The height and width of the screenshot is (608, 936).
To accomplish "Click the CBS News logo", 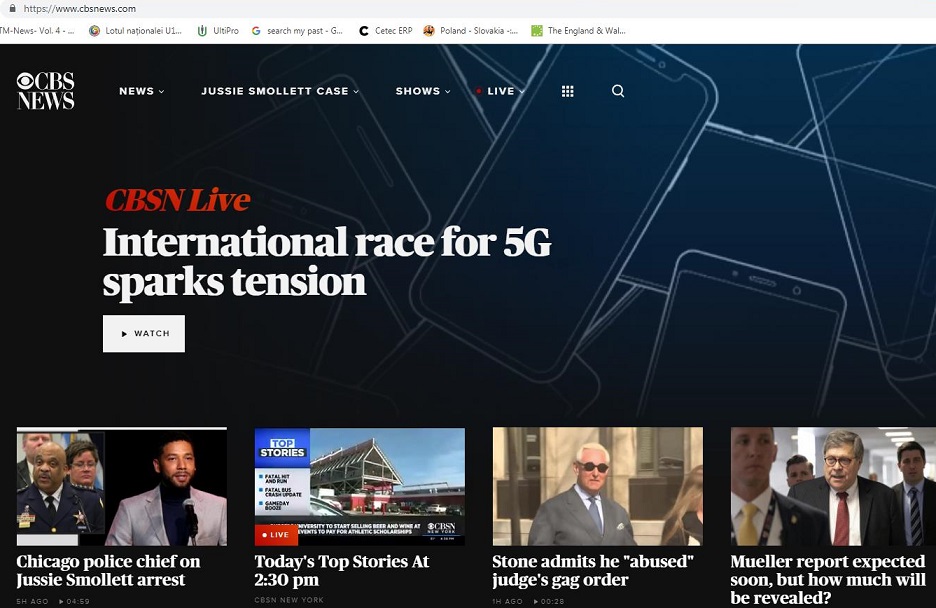I will coord(45,91).
